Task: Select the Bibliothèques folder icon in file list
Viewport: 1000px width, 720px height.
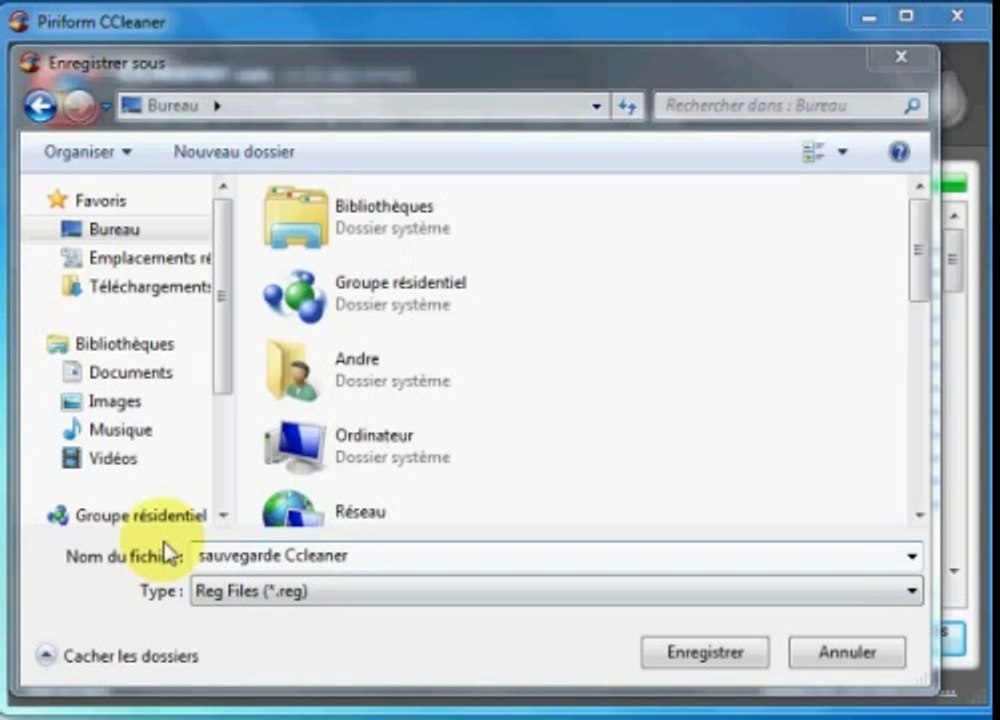Action: coord(295,217)
